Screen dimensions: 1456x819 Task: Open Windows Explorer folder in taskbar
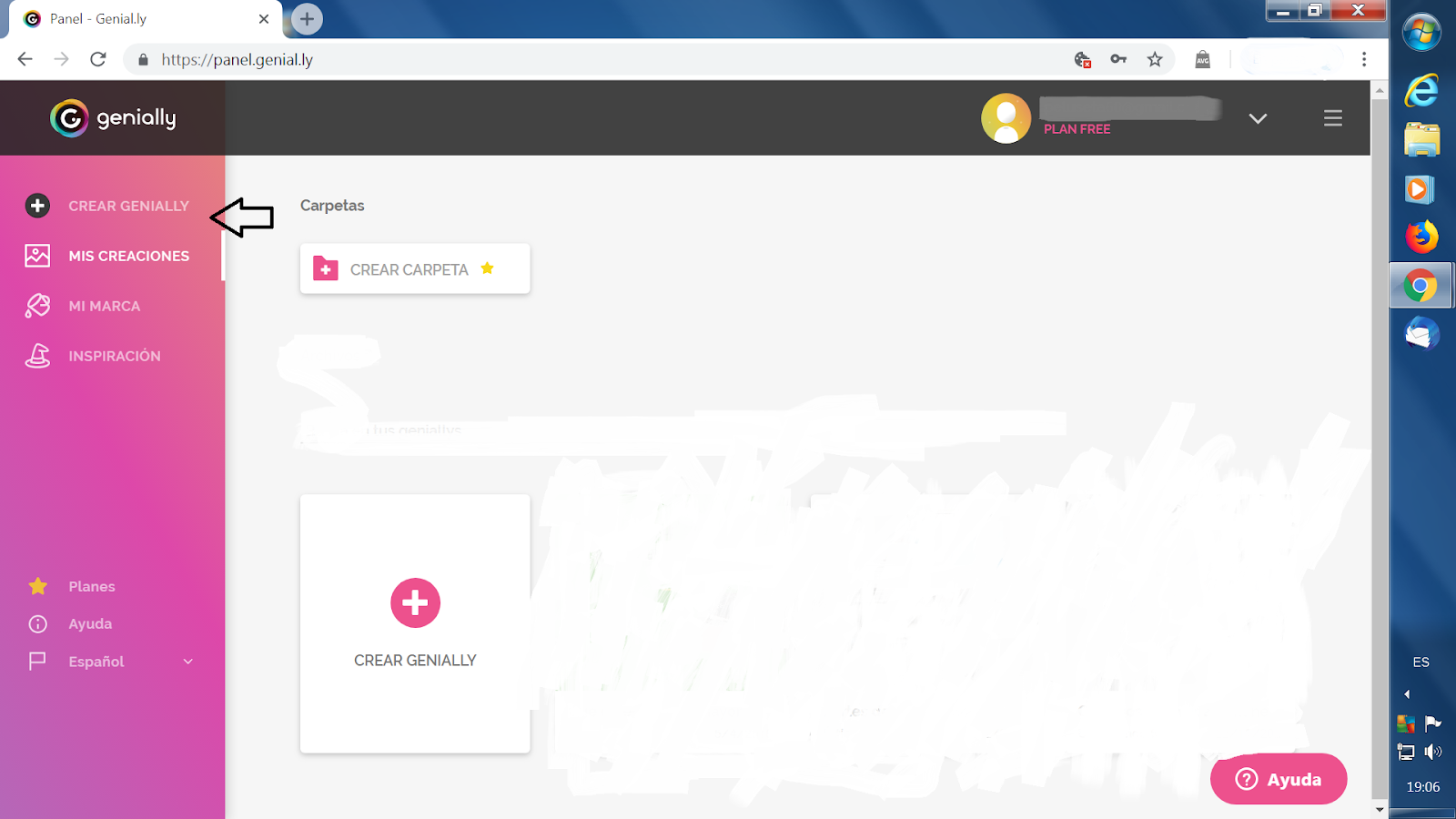(1421, 140)
